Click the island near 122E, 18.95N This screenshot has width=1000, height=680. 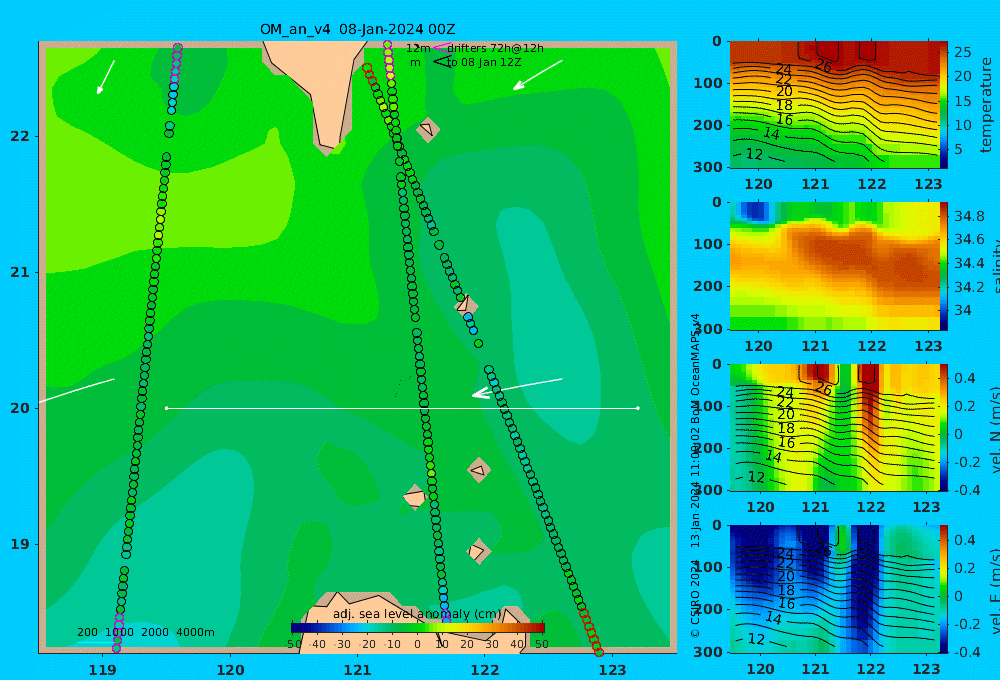pos(478,551)
